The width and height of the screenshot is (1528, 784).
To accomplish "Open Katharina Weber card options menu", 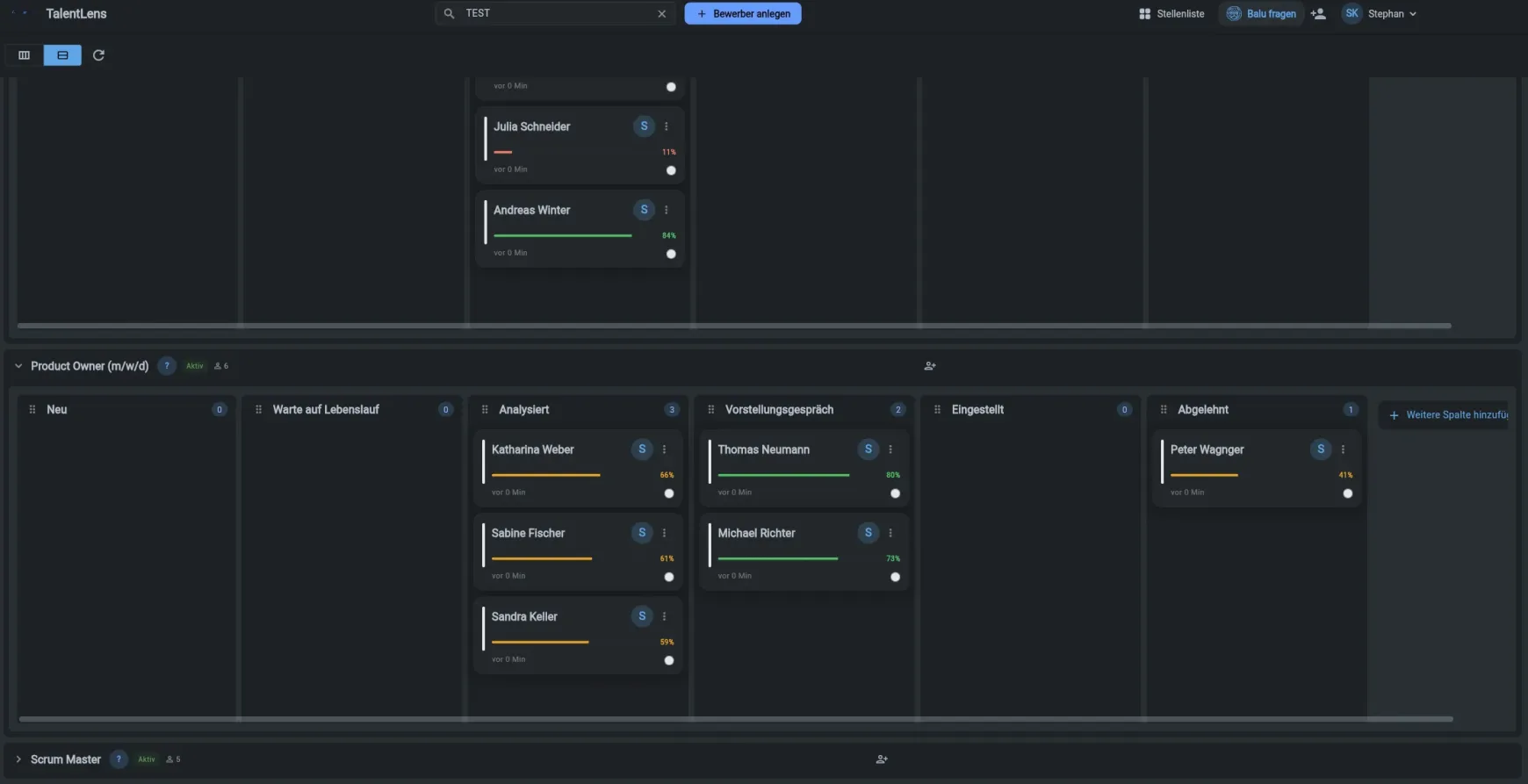I will pos(664,450).
